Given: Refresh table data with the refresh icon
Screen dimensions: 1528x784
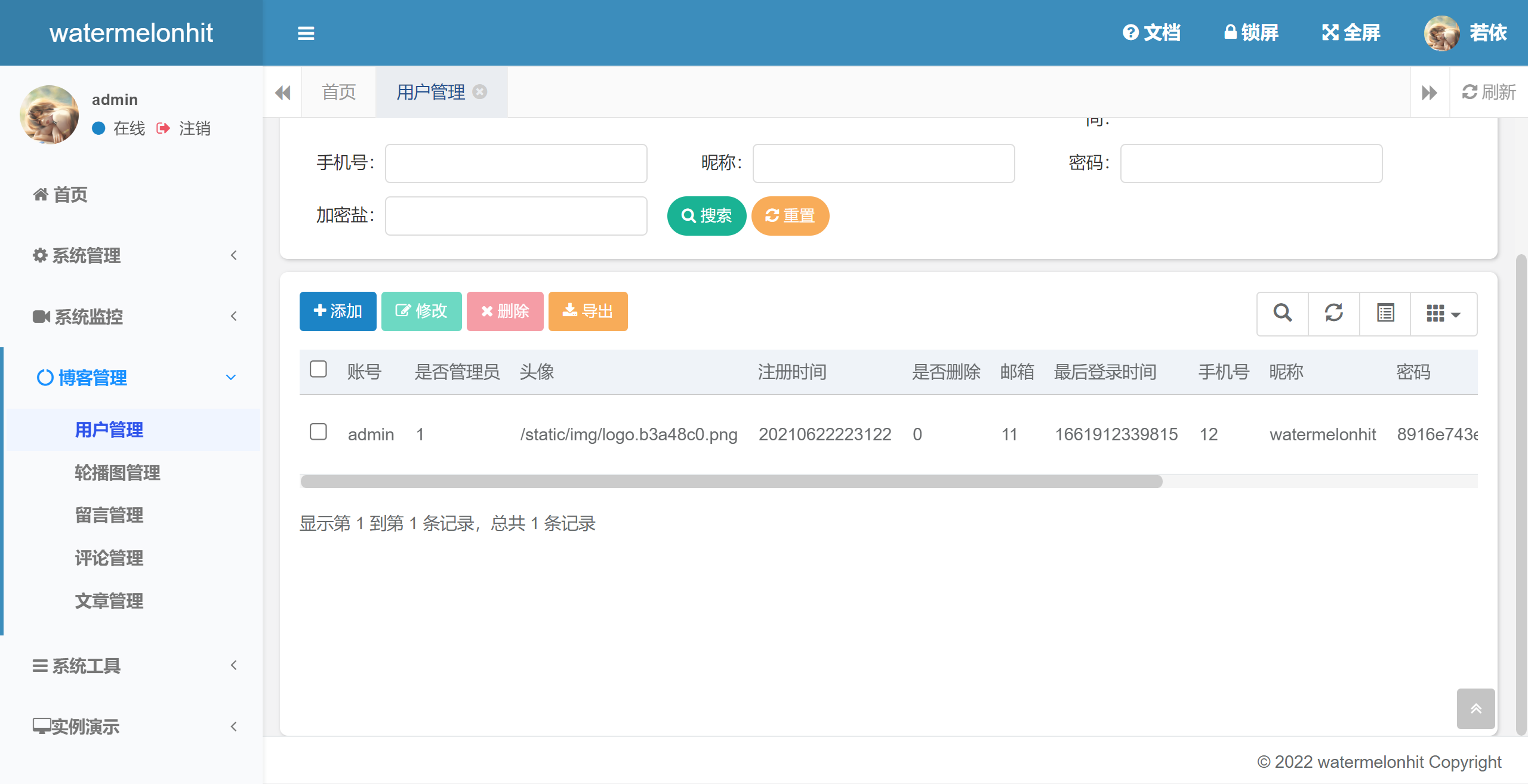Looking at the screenshot, I should pyautogui.click(x=1333, y=313).
